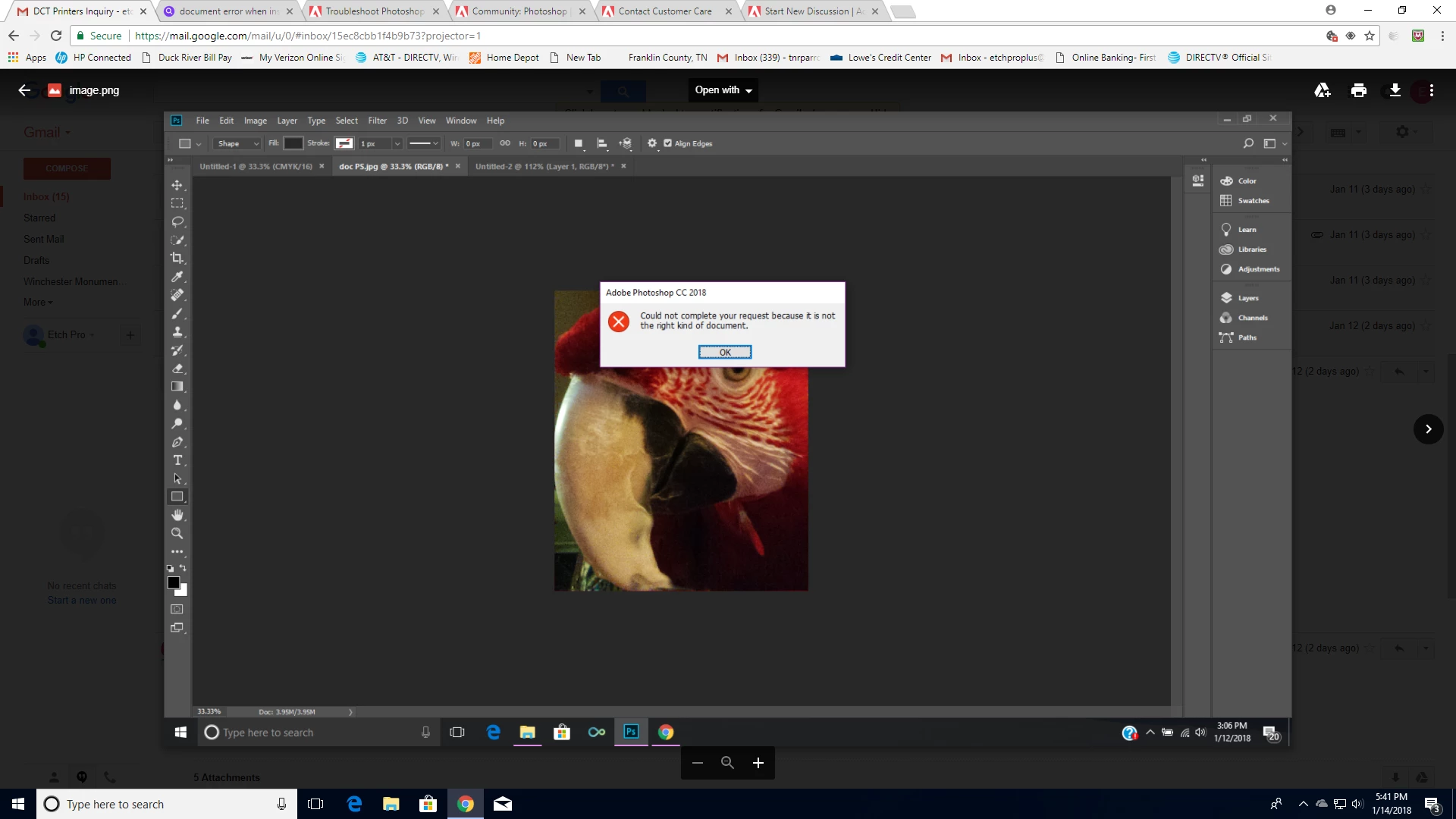Image resolution: width=1456 pixels, height=819 pixels.
Task: Go to next attachment arrow
Action: tap(1428, 429)
